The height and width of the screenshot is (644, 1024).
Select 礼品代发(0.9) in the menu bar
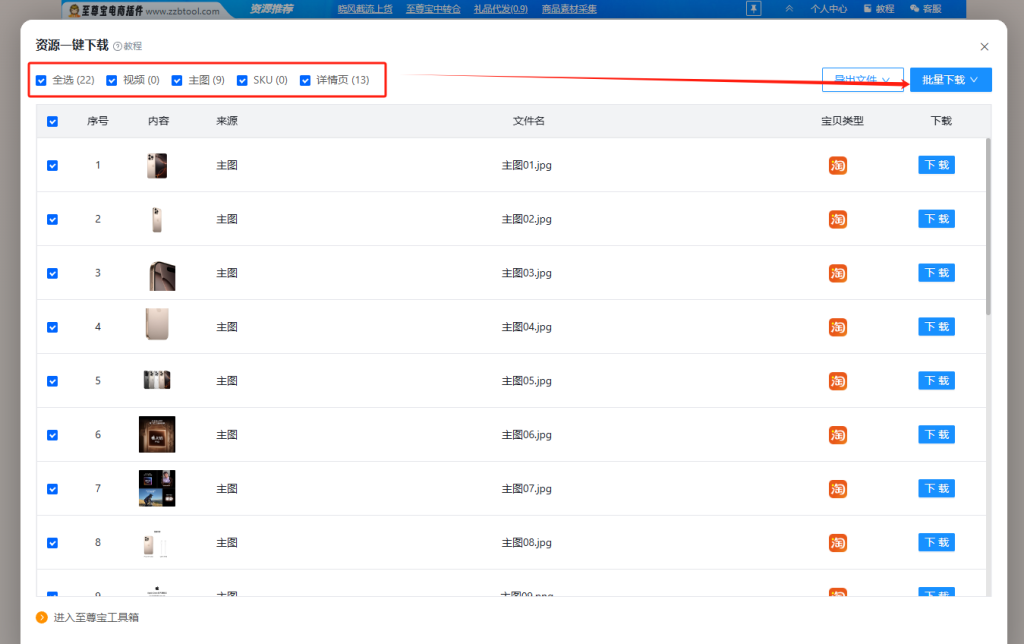(x=500, y=8)
